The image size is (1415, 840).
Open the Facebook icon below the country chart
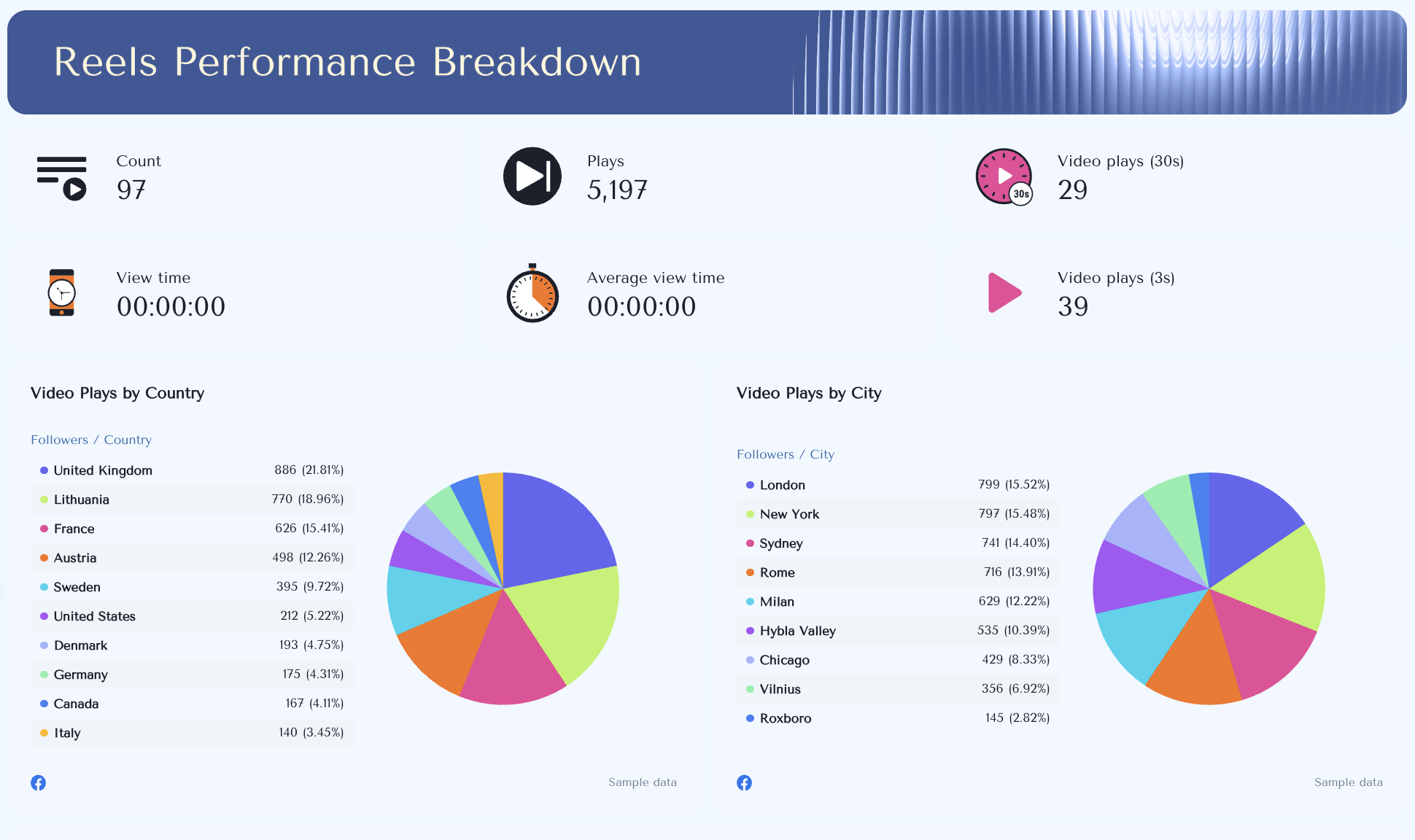tap(38, 782)
